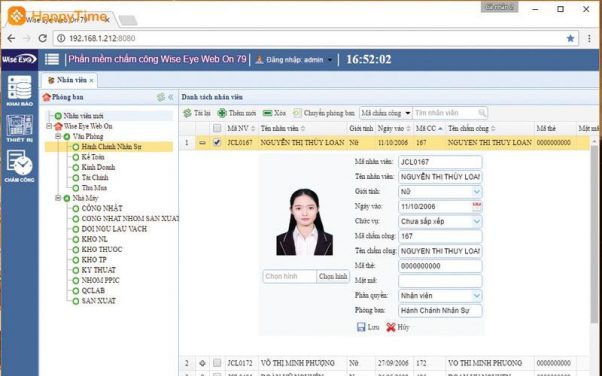Open the Phân quyền dropdown
602x376 pixels.
(476, 295)
